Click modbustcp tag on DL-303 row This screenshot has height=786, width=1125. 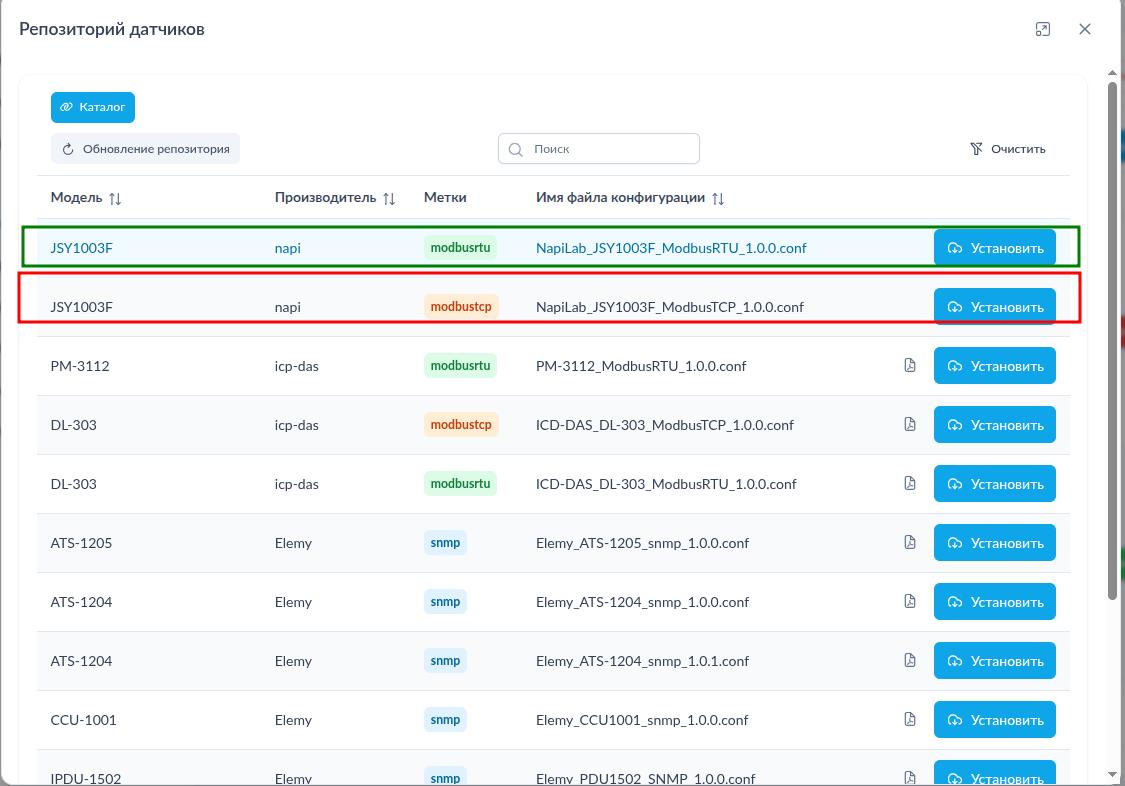pyautogui.click(x=461, y=425)
